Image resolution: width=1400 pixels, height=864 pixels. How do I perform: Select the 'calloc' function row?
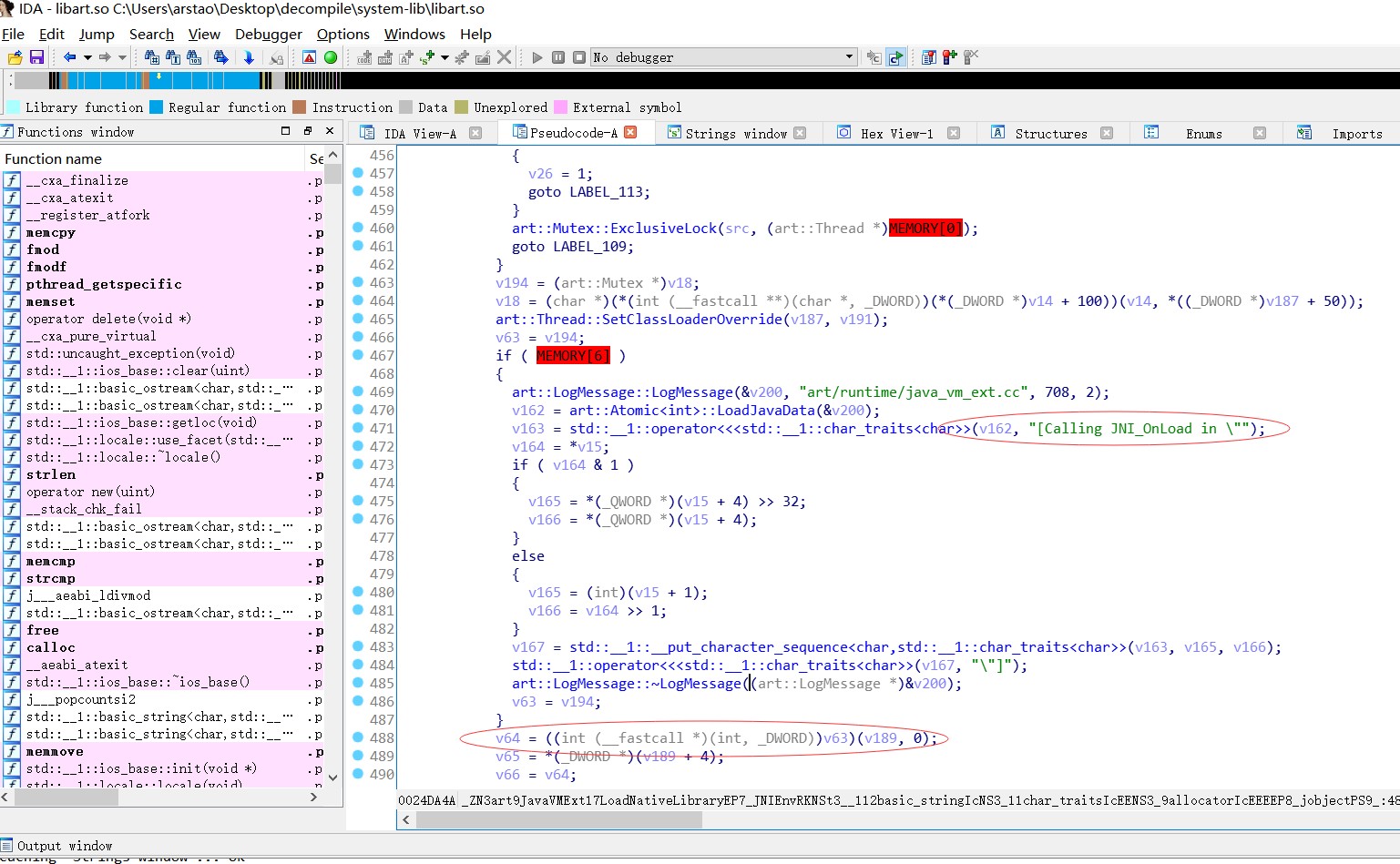[164, 647]
